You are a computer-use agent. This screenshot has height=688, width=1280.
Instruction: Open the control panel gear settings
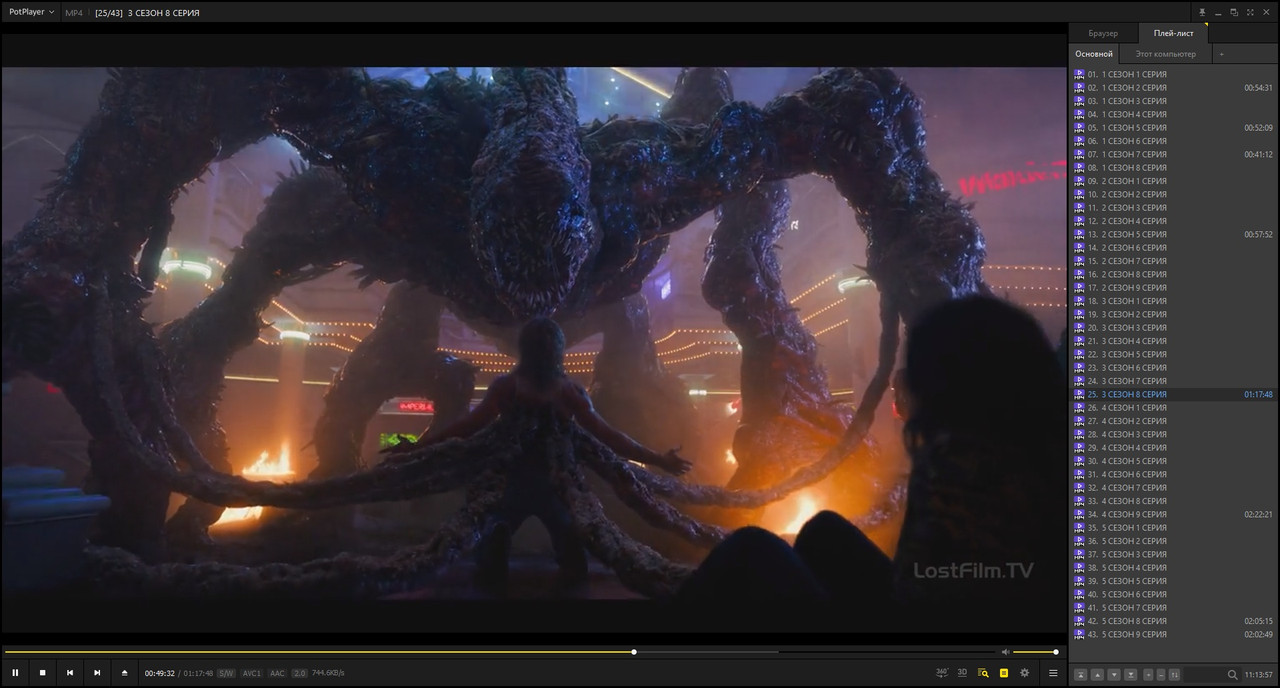click(1024, 673)
